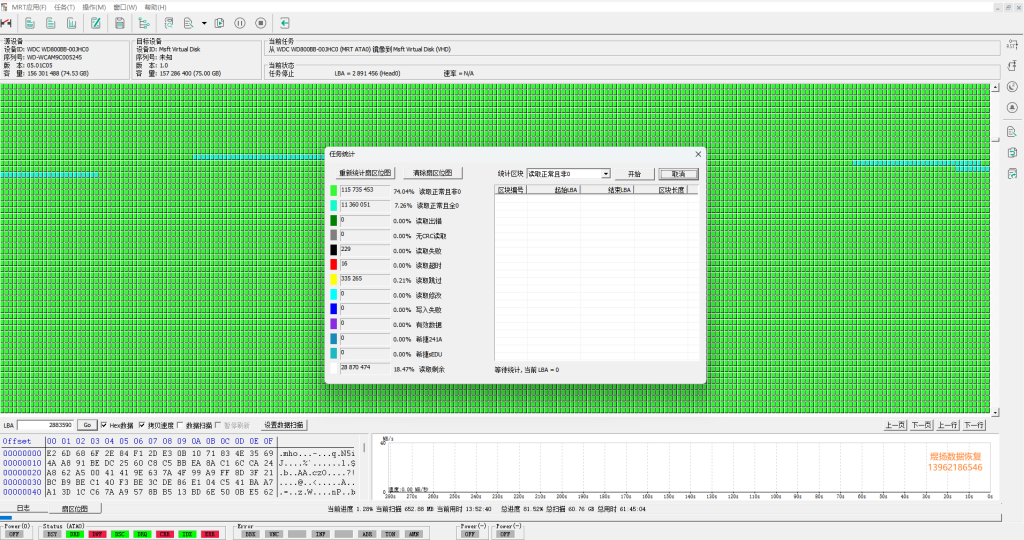Viewport: 1024px width, 540px height.
Task: Enable the 数据扫描 checkbox
Action: coord(180,425)
